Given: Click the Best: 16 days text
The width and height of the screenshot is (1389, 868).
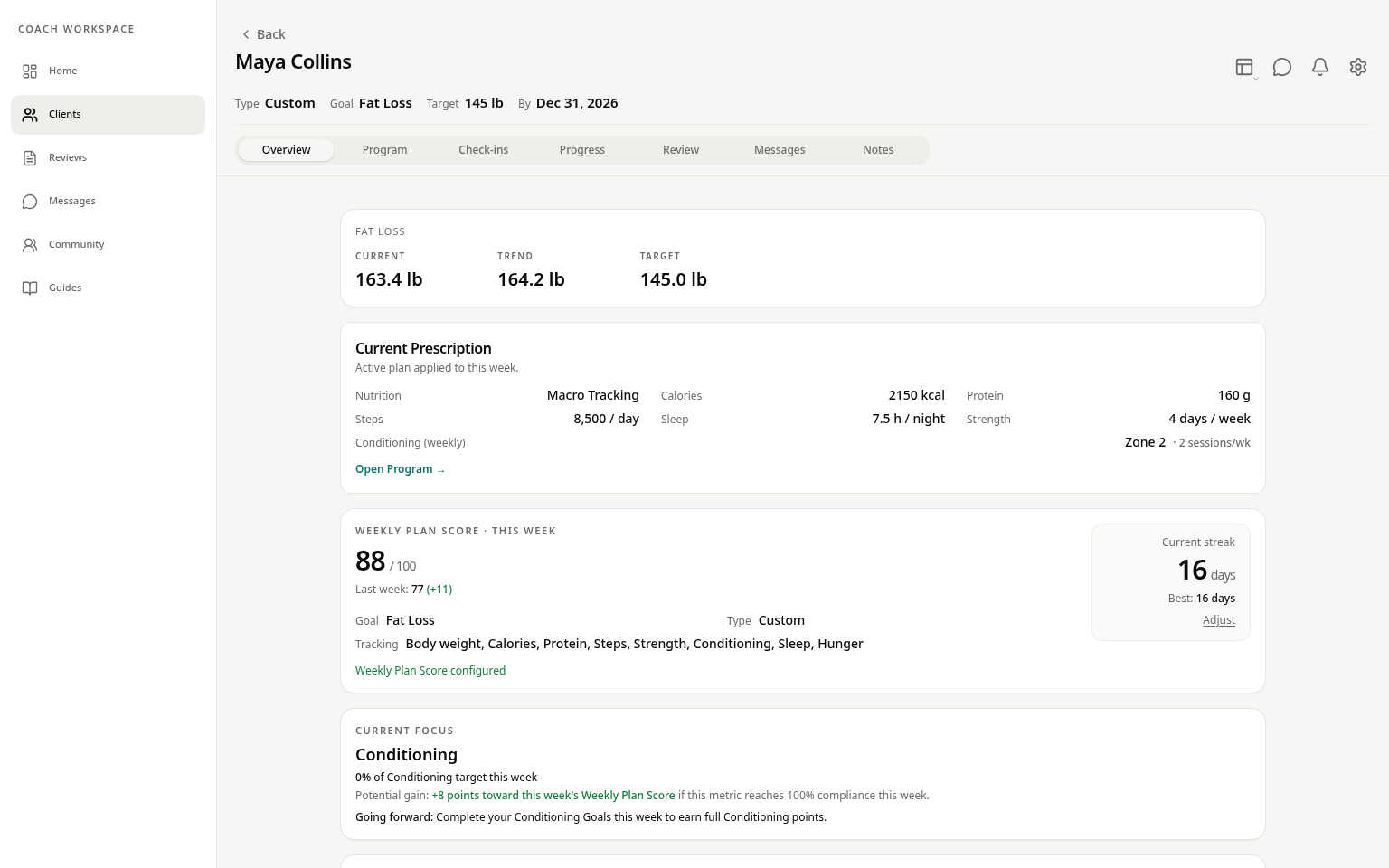Looking at the screenshot, I should point(1201,599).
